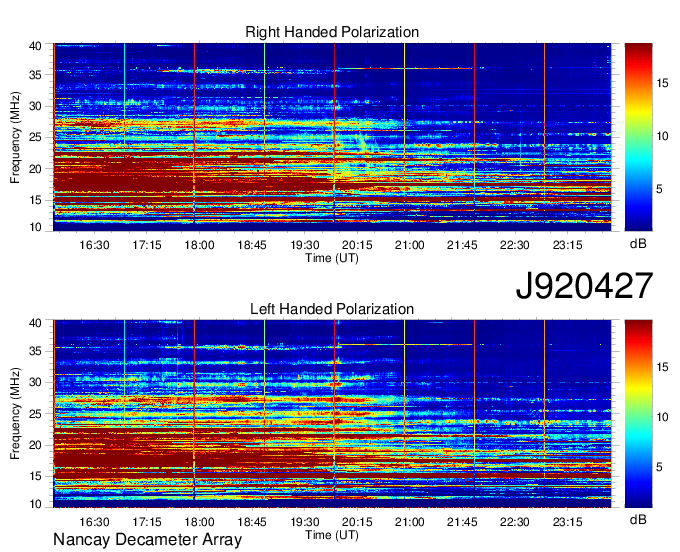Click the 10 dB mark on the Left Handed colorbar
The width and height of the screenshot is (680, 552).
click(x=662, y=417)
